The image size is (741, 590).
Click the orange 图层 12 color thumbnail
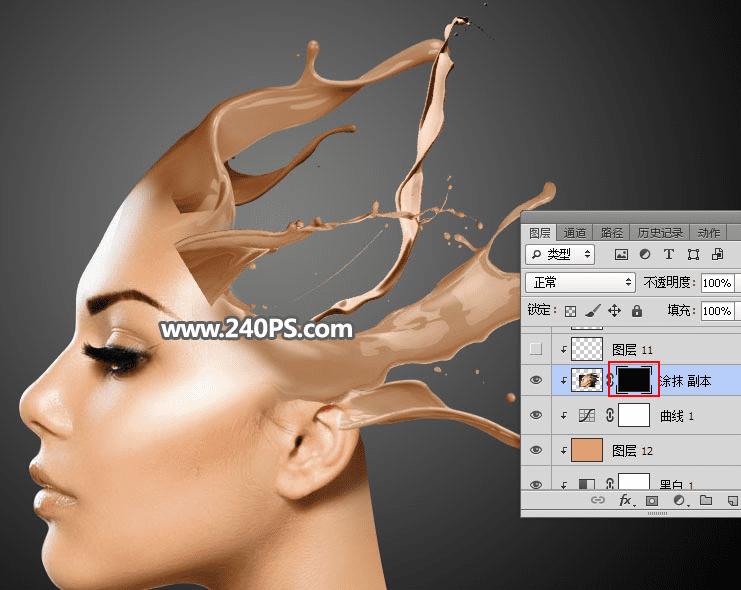point(587,450)
